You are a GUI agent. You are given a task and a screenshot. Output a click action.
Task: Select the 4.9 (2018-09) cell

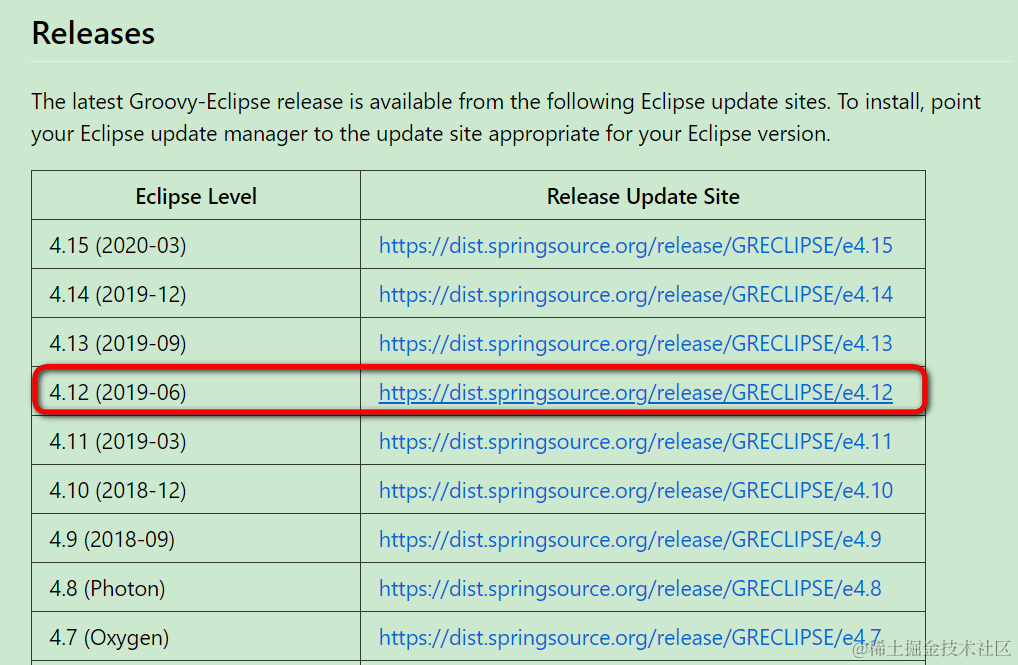(x=196, y=538)
